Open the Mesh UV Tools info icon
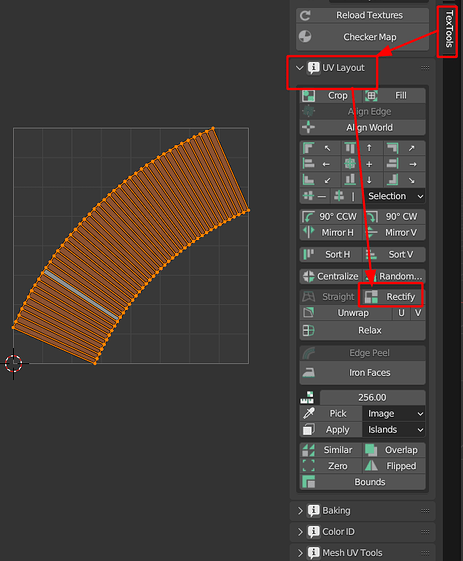Image resolution: width=463 pixels, height=561 pixels. [314, 553]
